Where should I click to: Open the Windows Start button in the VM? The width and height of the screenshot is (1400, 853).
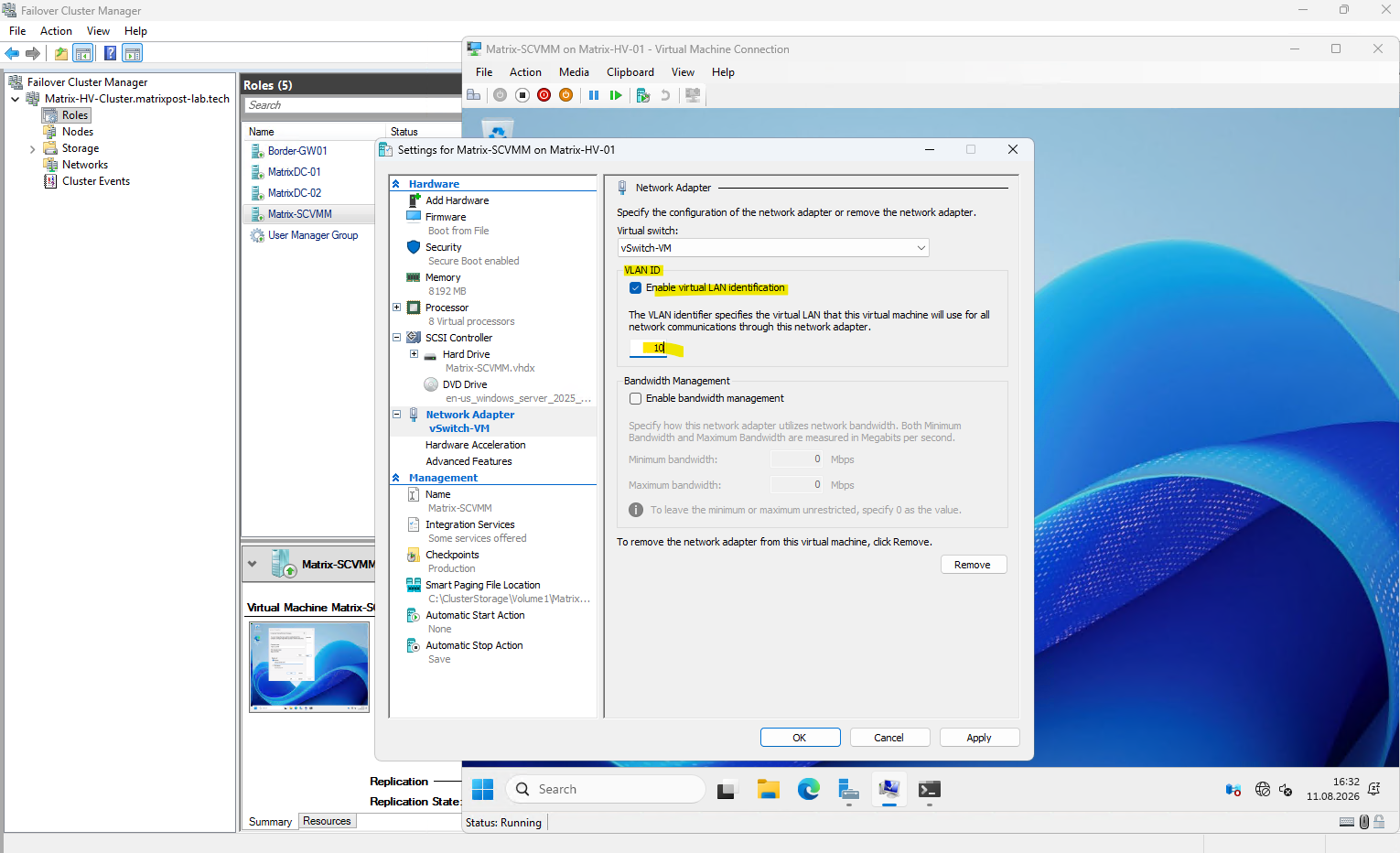(482, 789)
